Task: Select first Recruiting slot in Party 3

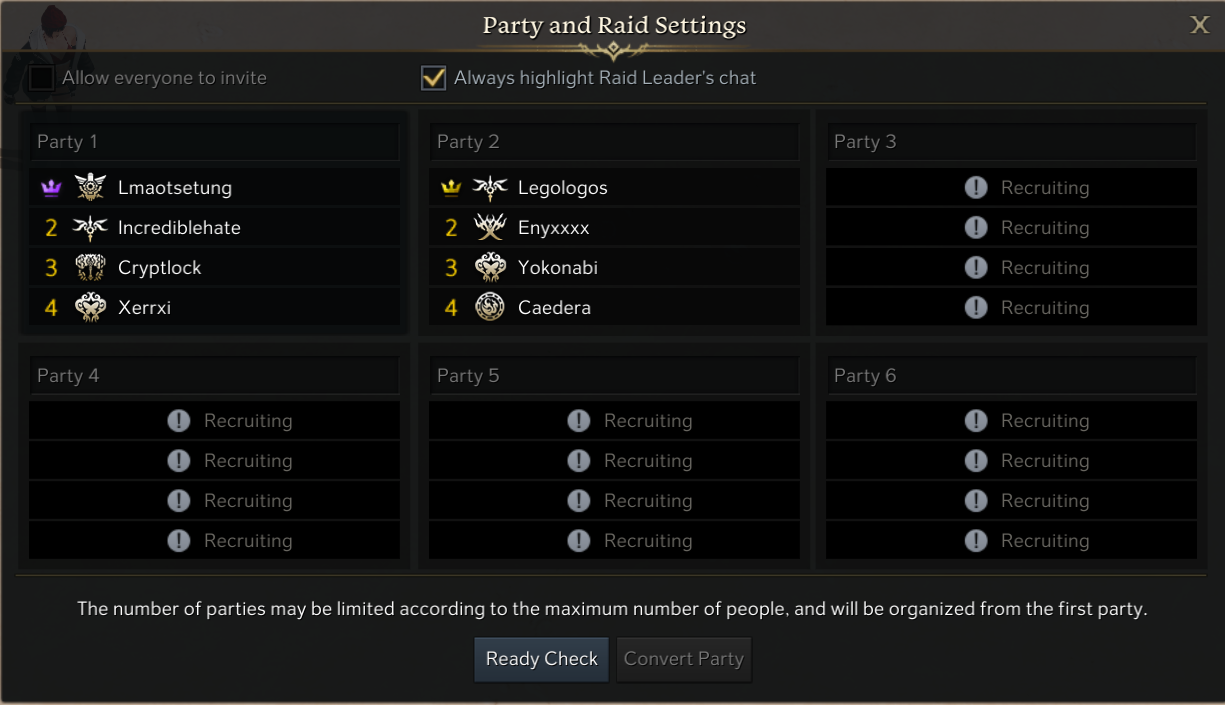Action: click(1011, 188)
